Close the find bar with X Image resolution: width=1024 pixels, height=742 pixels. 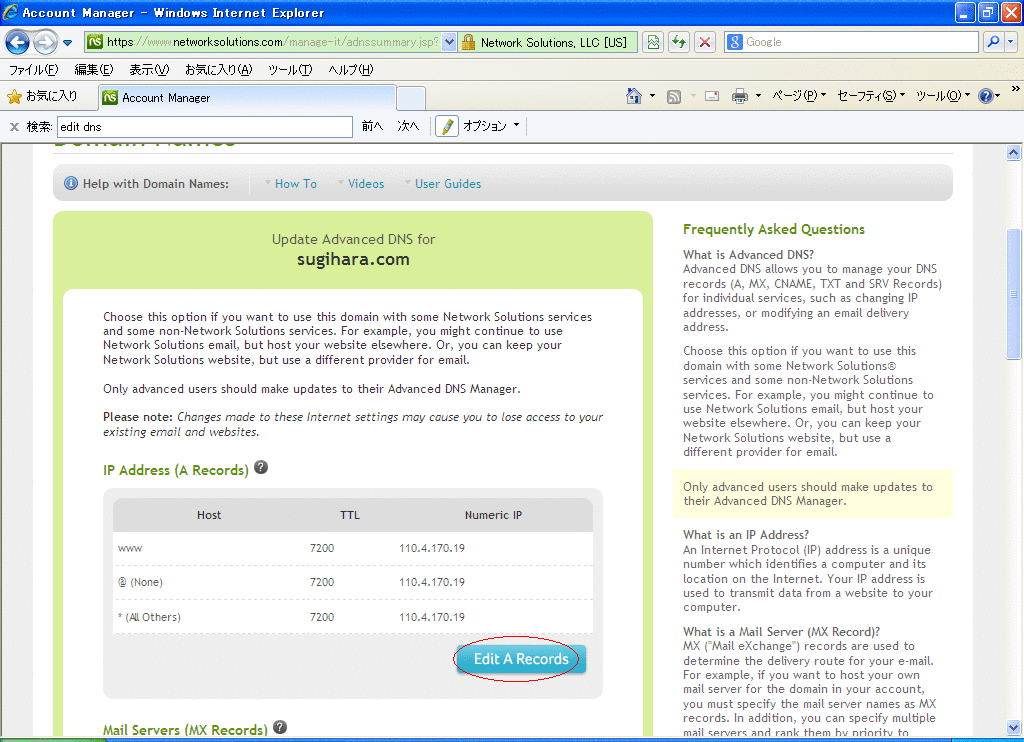click(x=14, y=127)
